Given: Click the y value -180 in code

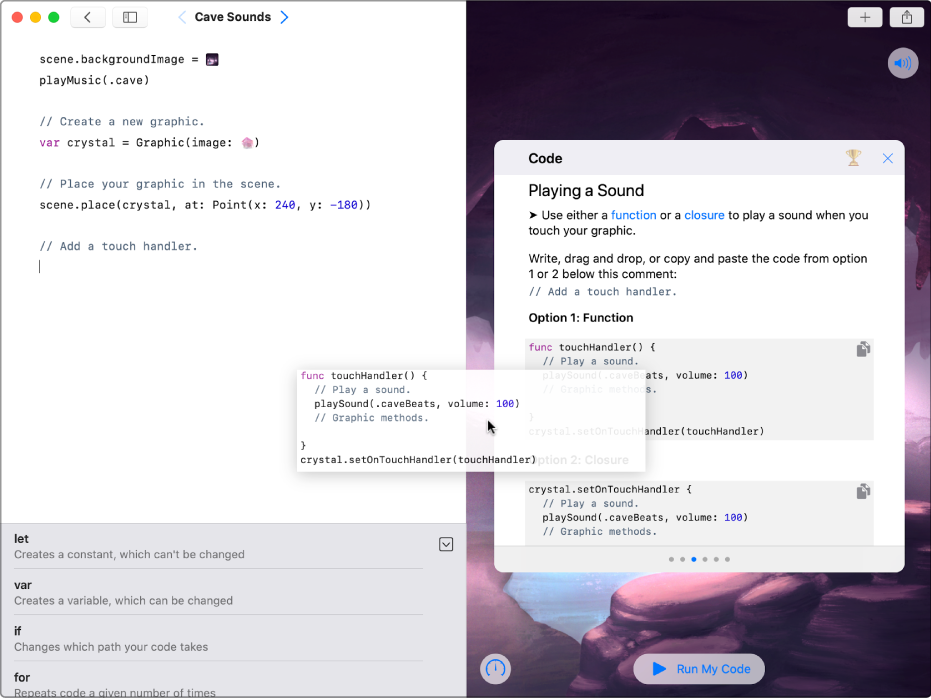Looking at the screenshot, I should pyautogui.click(x=344, y=205).
